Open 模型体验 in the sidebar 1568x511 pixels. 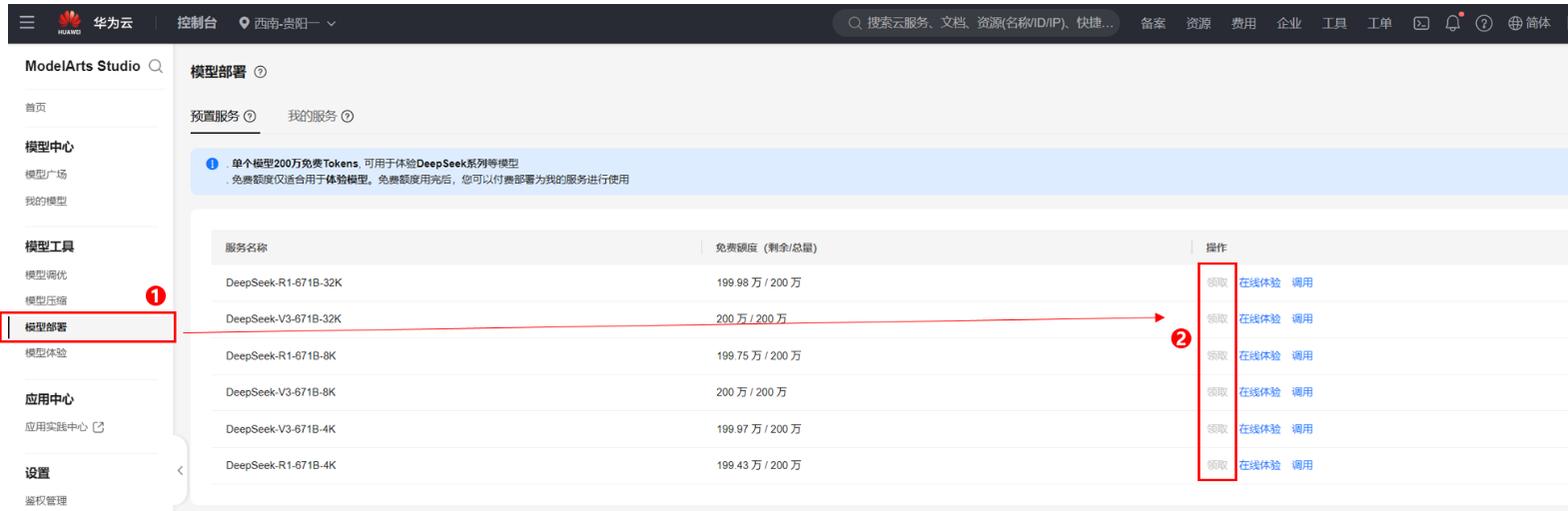pos(46,353)
